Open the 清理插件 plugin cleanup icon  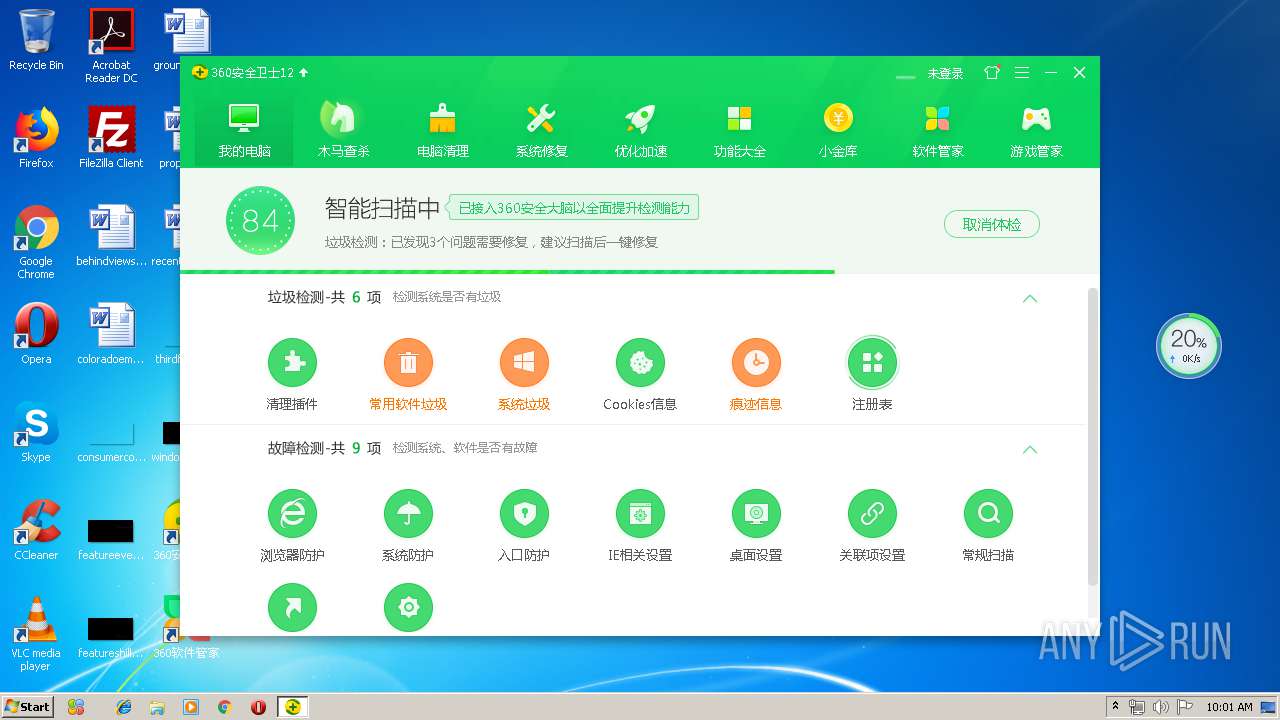[x=292, y=363]
